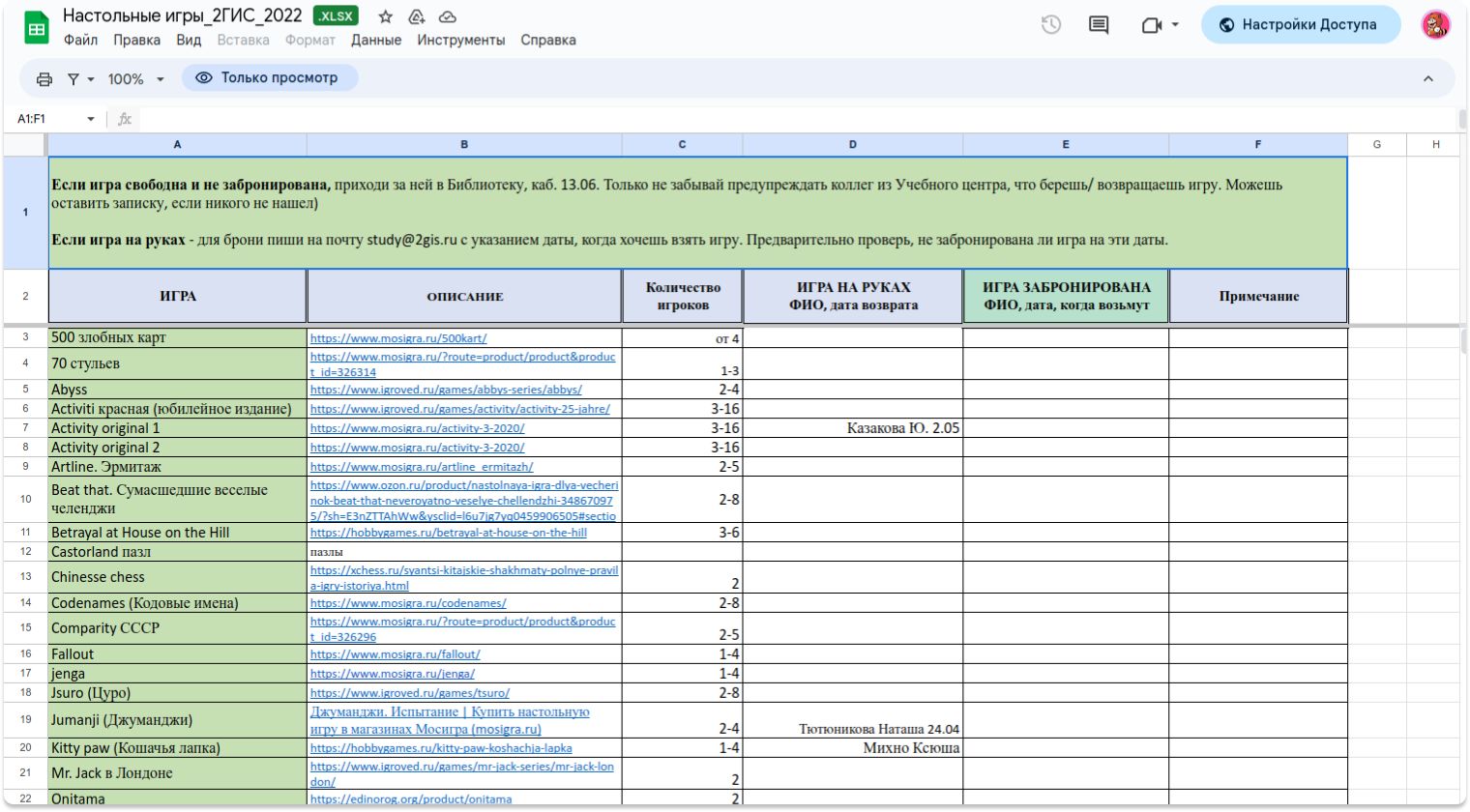The image size is (1470, 812).
Task: Open the Google Sheets home icon
Action: 37,28
